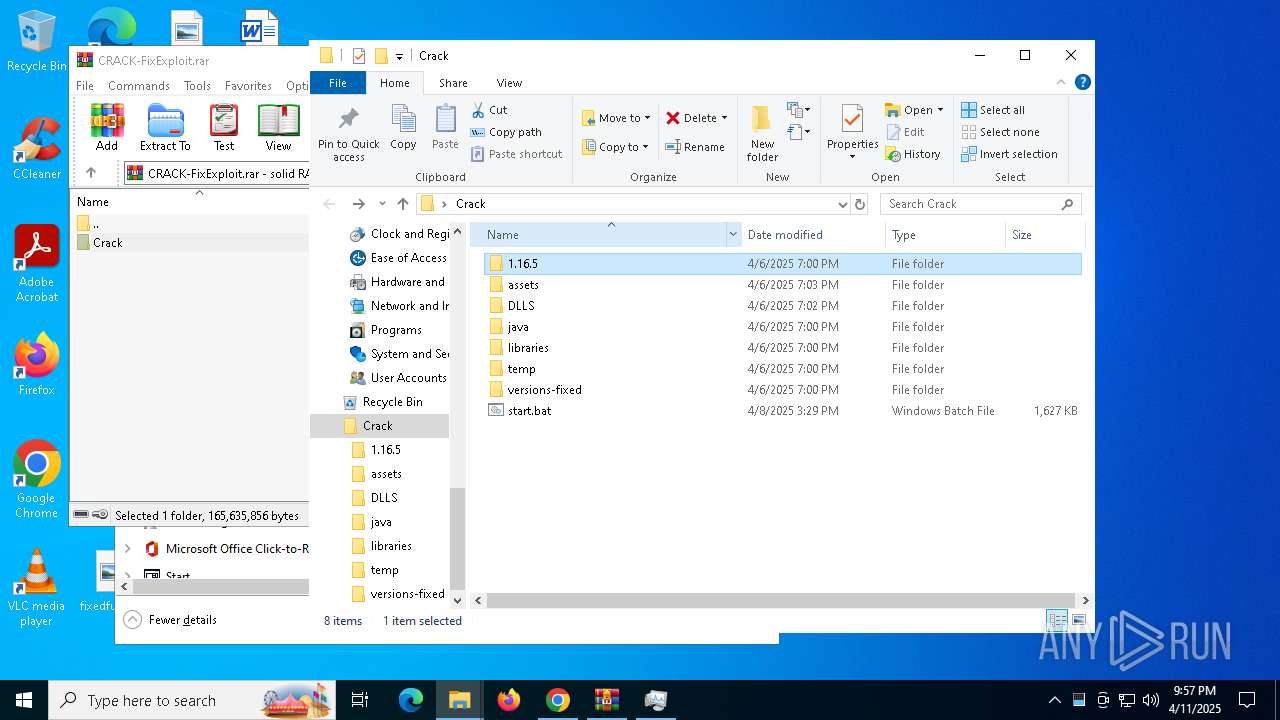Click Select all in ribbon

(993, 110)
